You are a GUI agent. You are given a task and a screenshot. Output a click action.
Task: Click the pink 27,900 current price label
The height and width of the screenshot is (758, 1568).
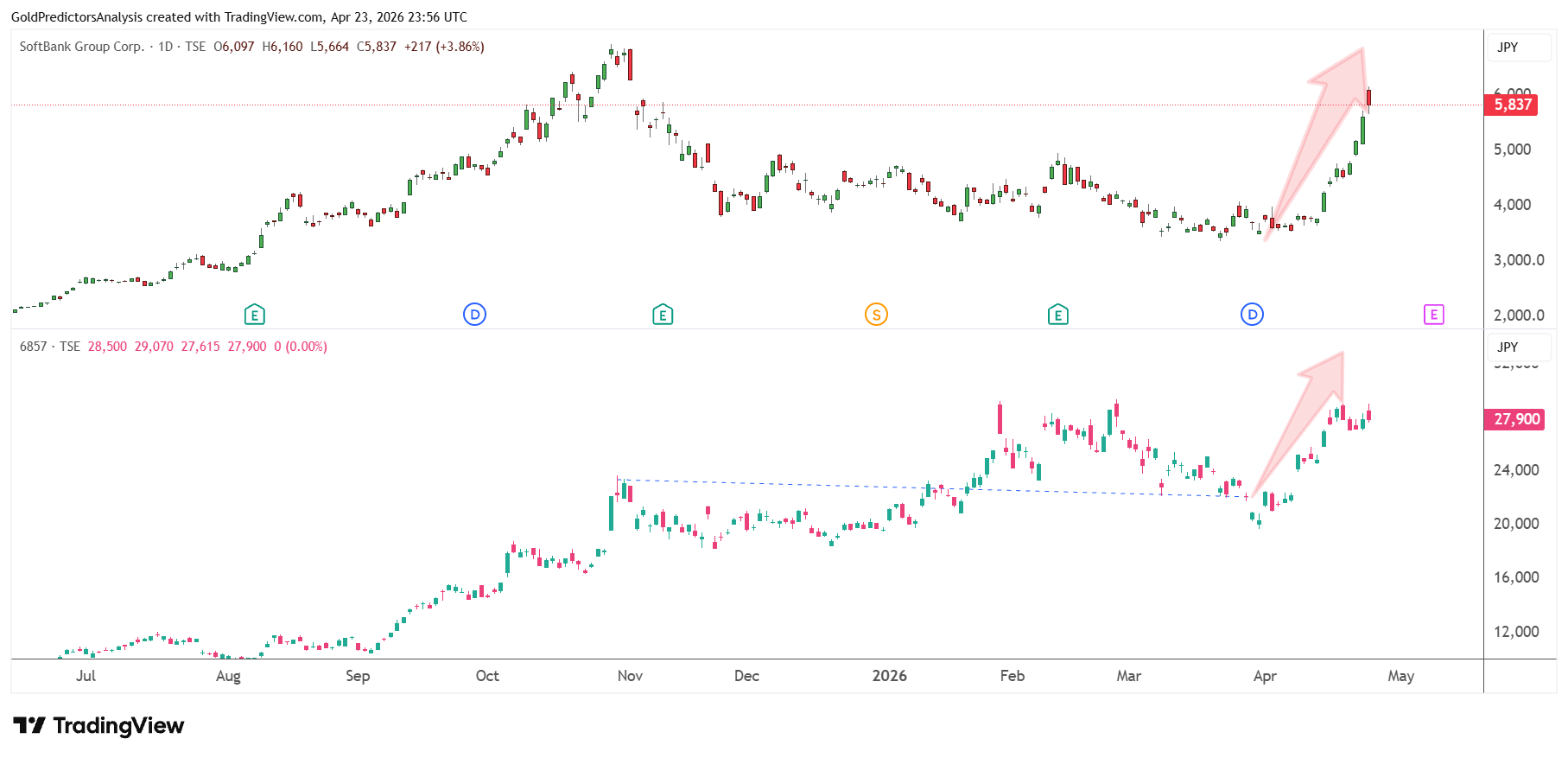pos(1513,419)
